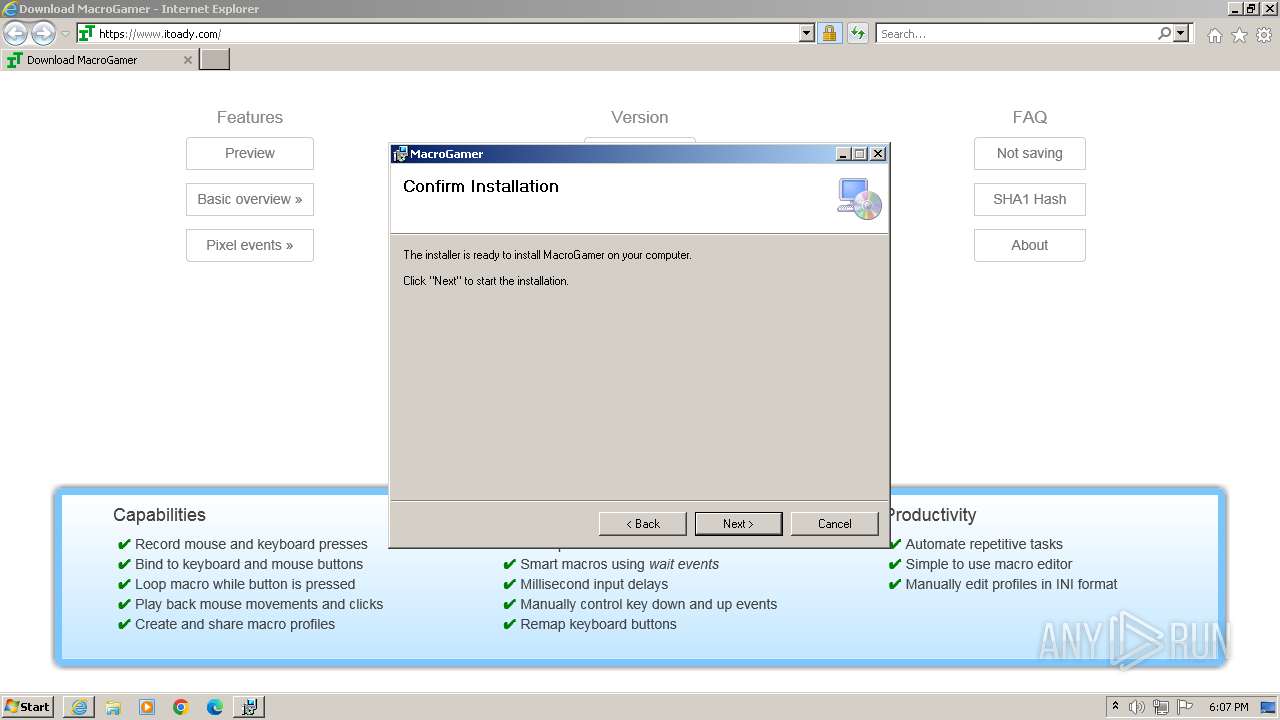Close the Download MacroGamer tab
The width and height of the screenshot is (1280, 720).
coord(187,60)
